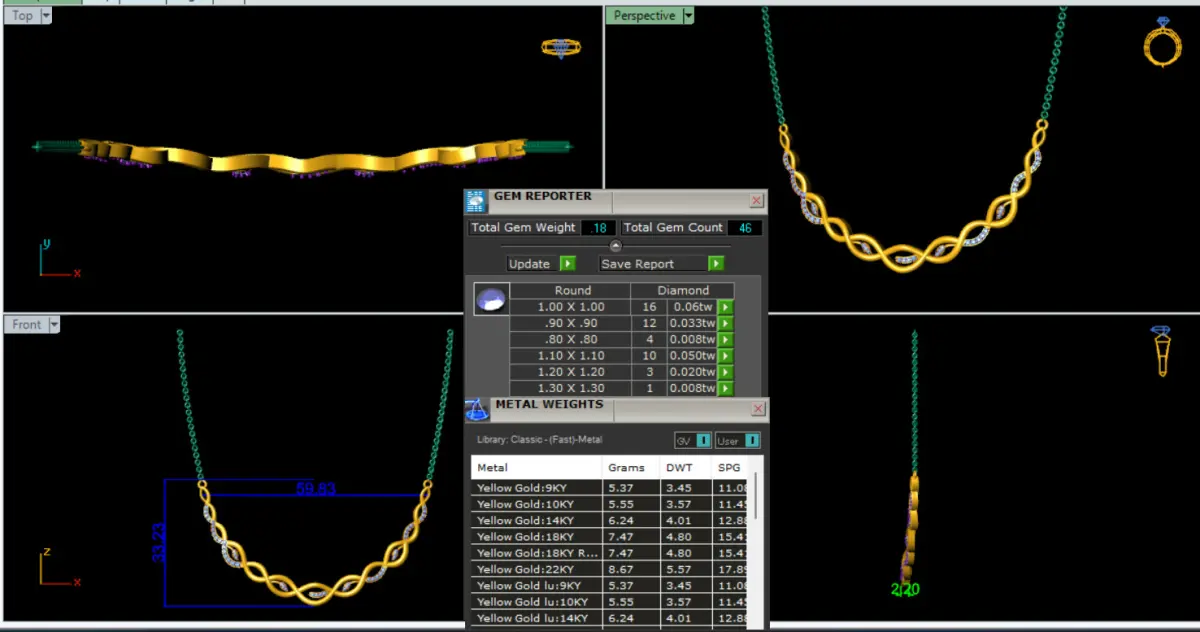This screenshot has height=632, width=1200.
Task: Select the Yellow Gold:14KY row
Action: click(610, 520)
